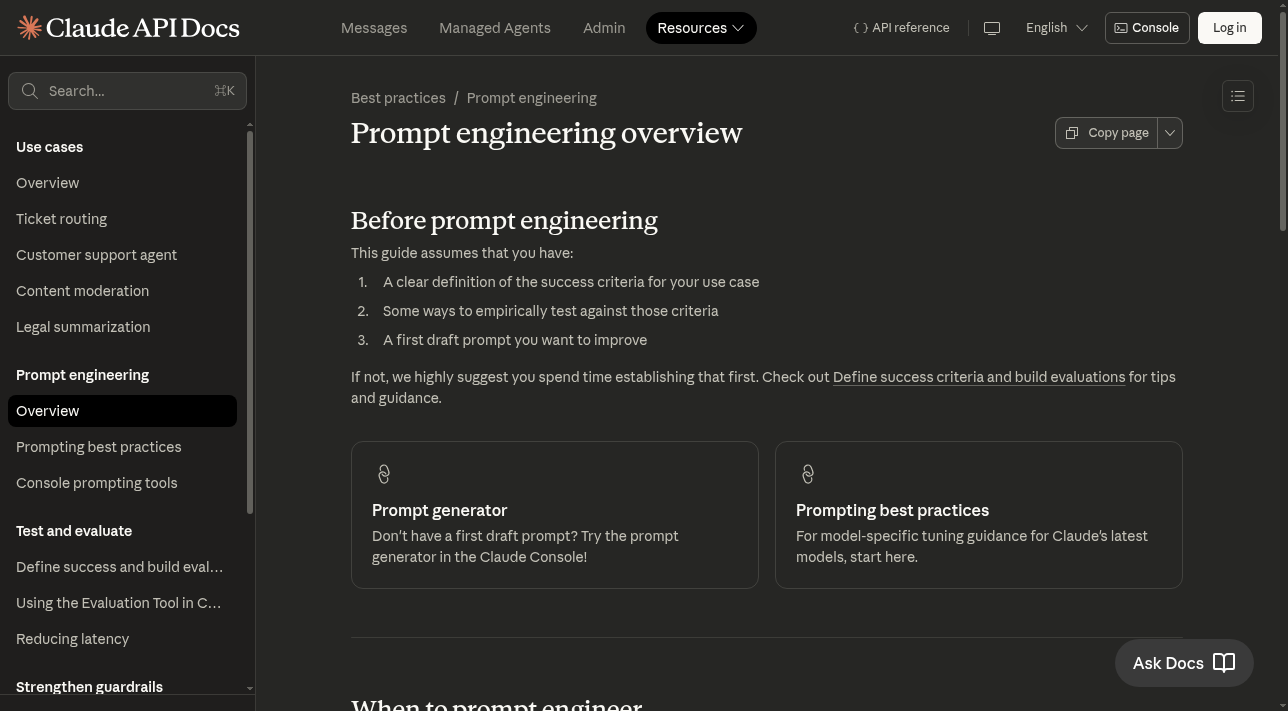The height and width of the screenshot is (711, 1288).
Task: Click into the Search field
Action: (x=127, y=91)
